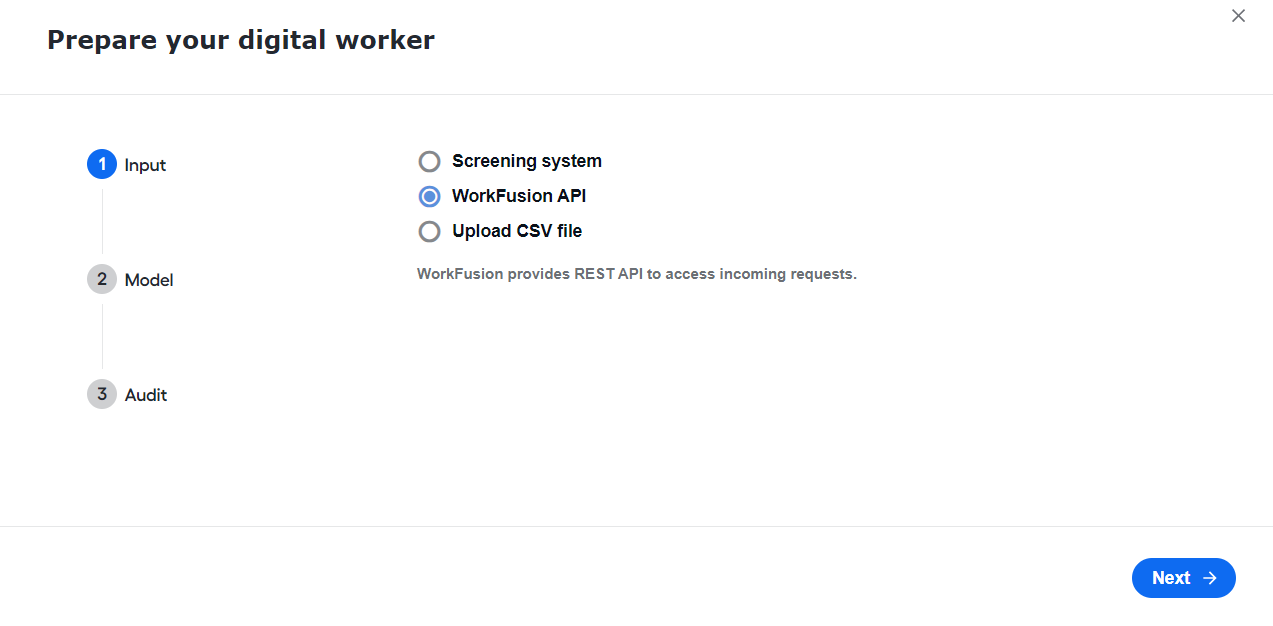This screenshot has height=626, width=1273.
Task: Select the Screening system radio button
Action: point(429,161)
